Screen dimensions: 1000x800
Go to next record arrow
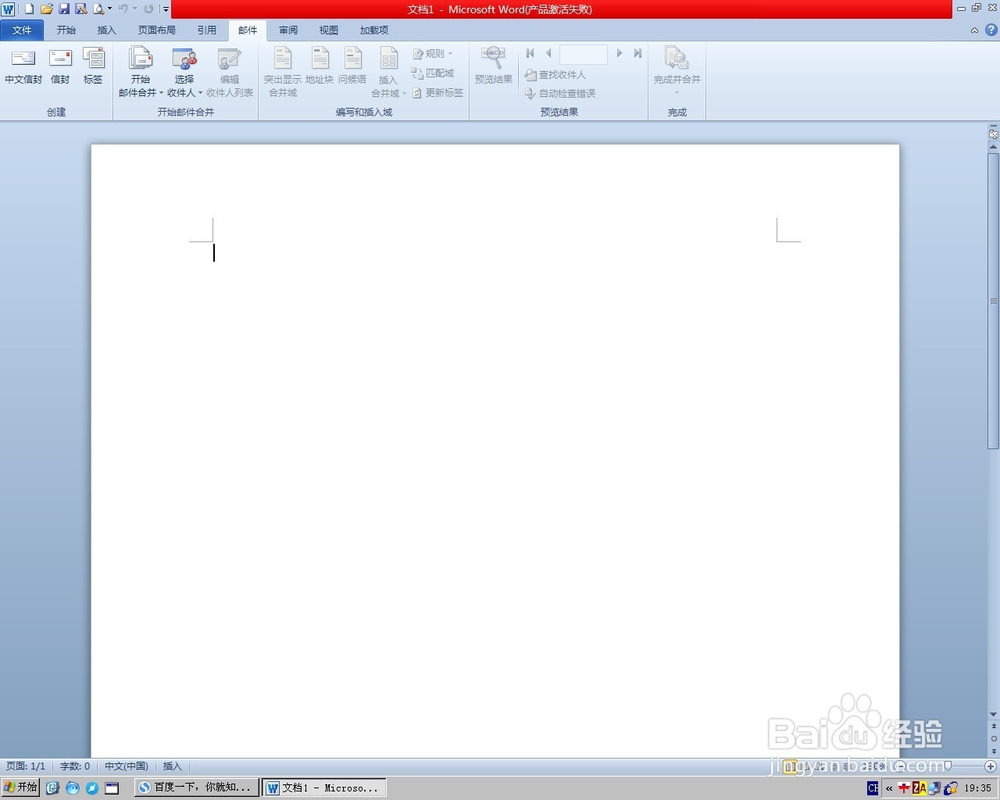tap(619, 54)
